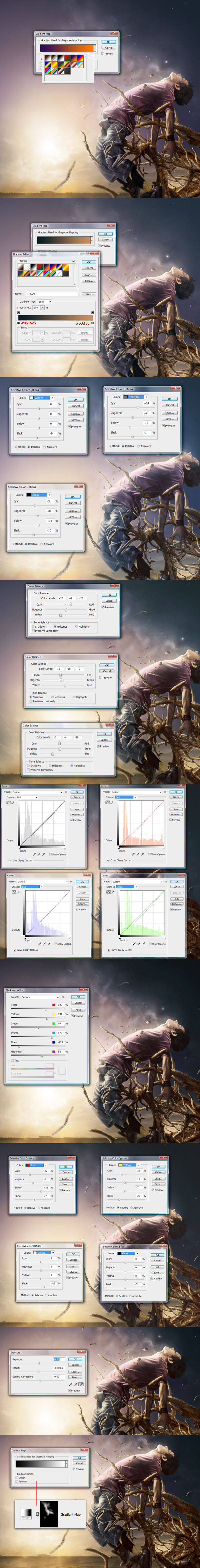Pick the white point eyedropper in Exposure dialog

pos(81,1384)
